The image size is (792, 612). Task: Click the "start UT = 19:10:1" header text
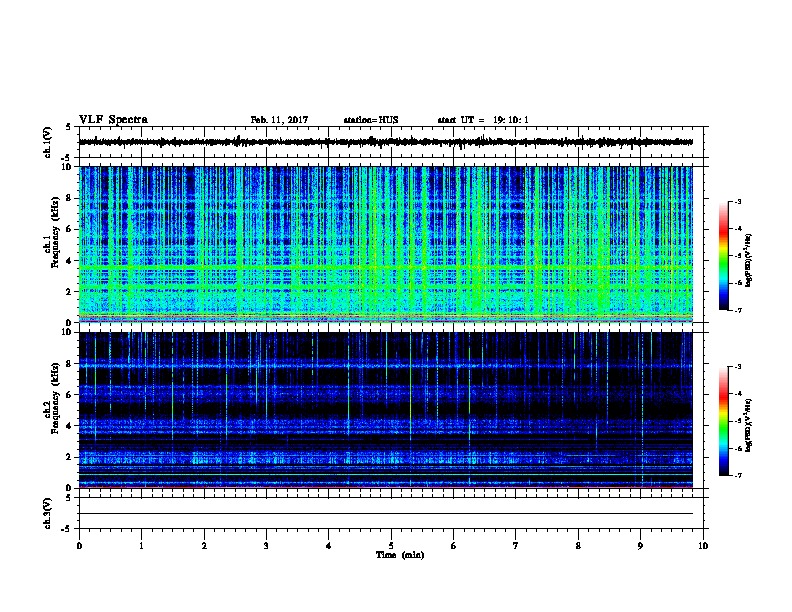483,120
